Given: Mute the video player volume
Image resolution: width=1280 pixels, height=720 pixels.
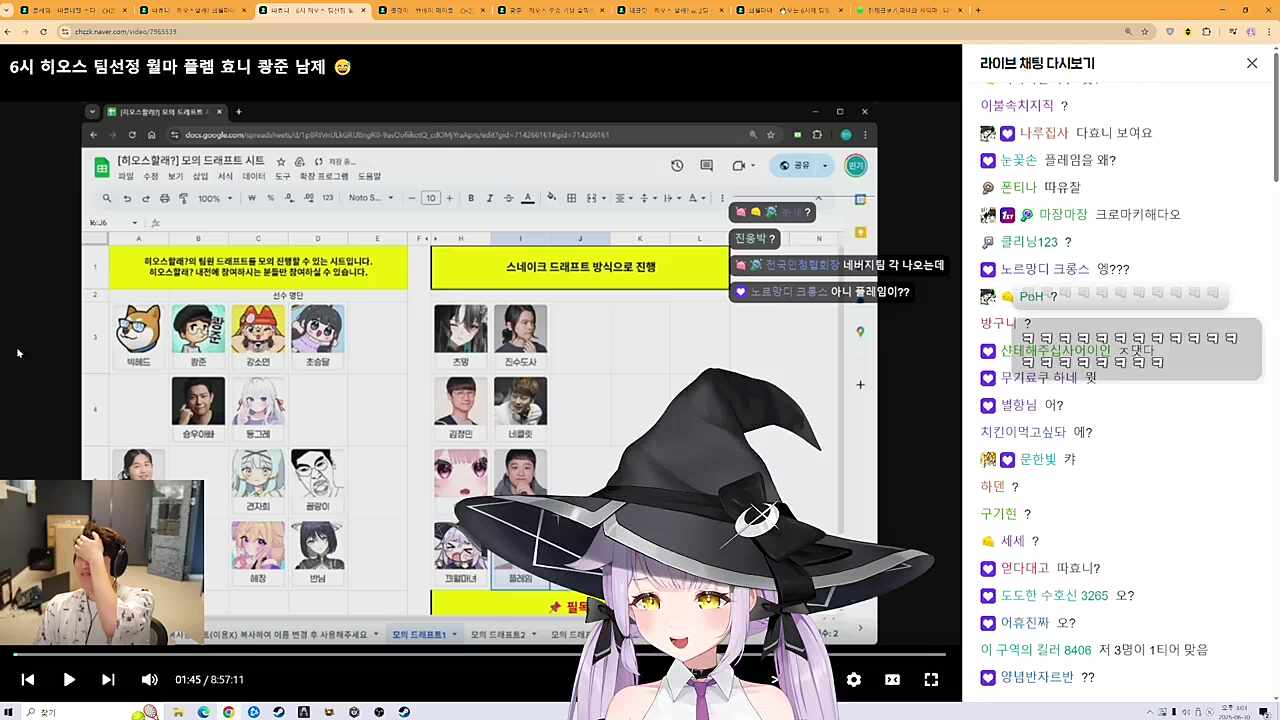Looking at the screenshot, I should pos(150,680).
